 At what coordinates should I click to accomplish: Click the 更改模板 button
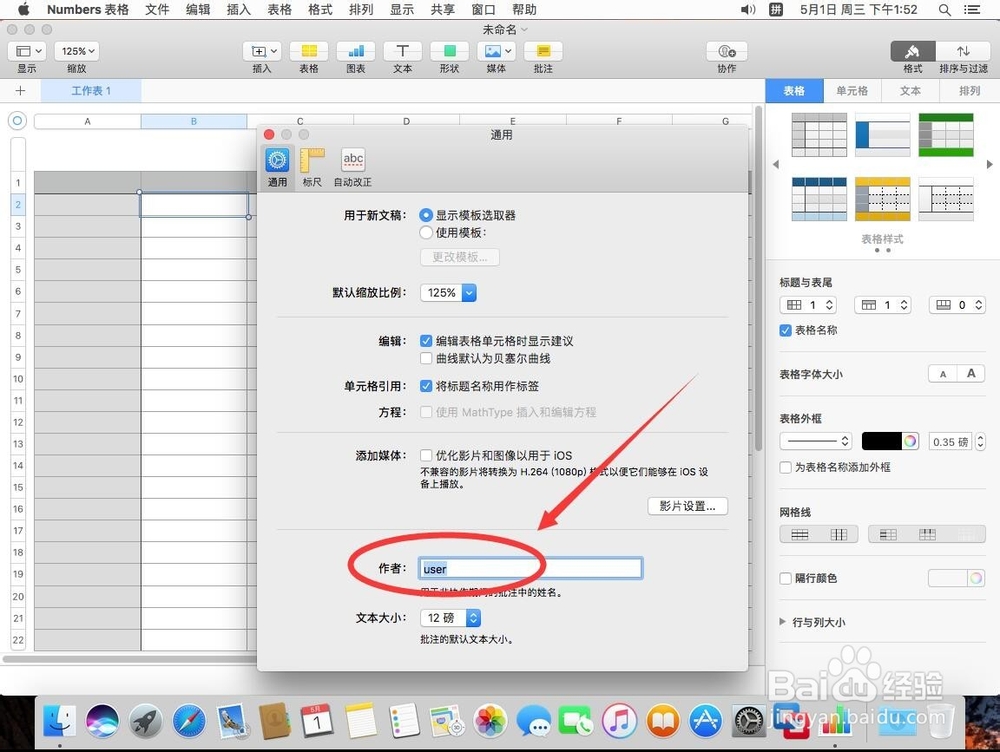(x=459, y=257)
